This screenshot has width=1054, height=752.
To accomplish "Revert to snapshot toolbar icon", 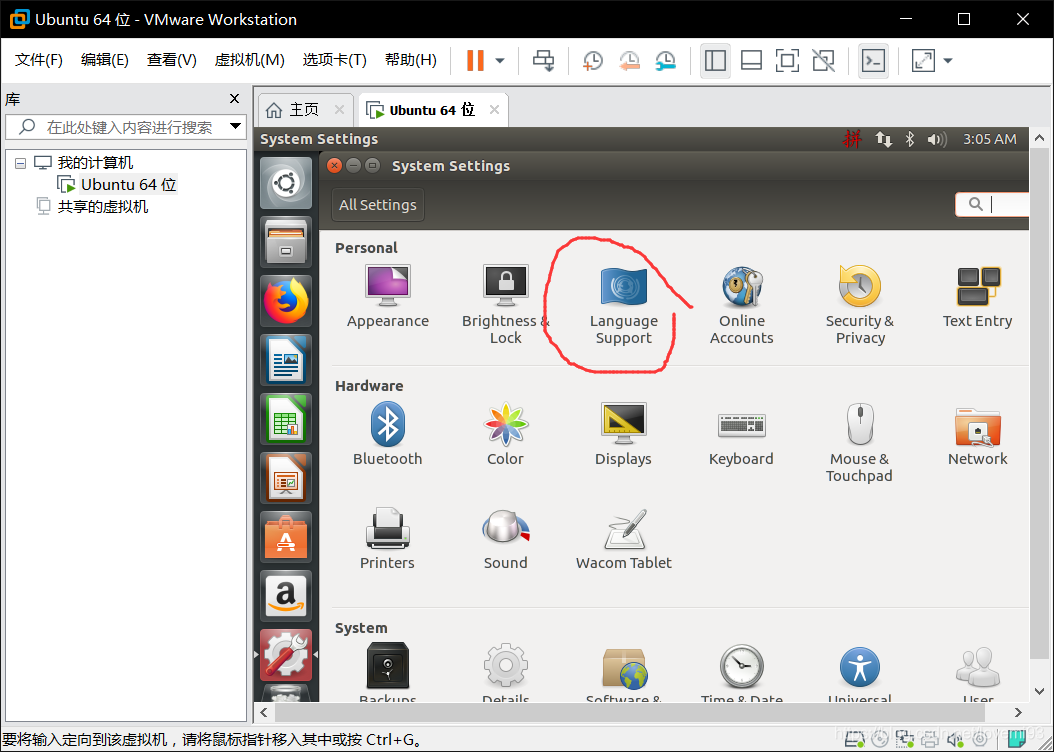I will click(629, 60).
